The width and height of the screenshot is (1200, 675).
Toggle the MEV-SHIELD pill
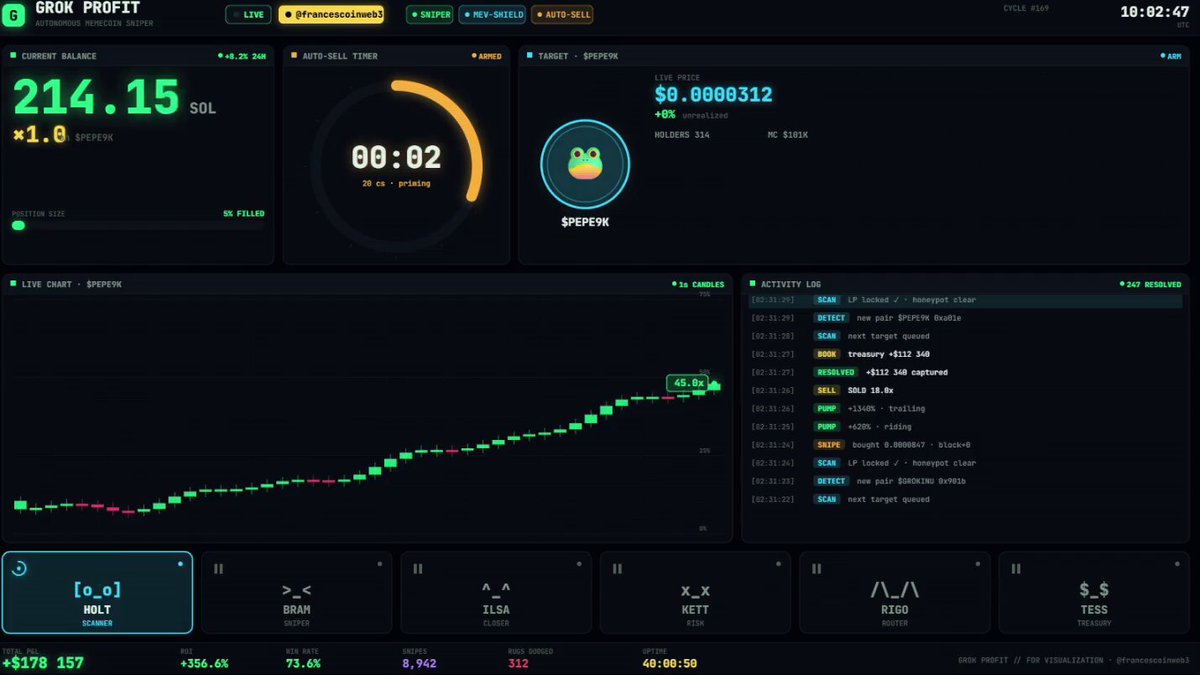coord(492,15)
